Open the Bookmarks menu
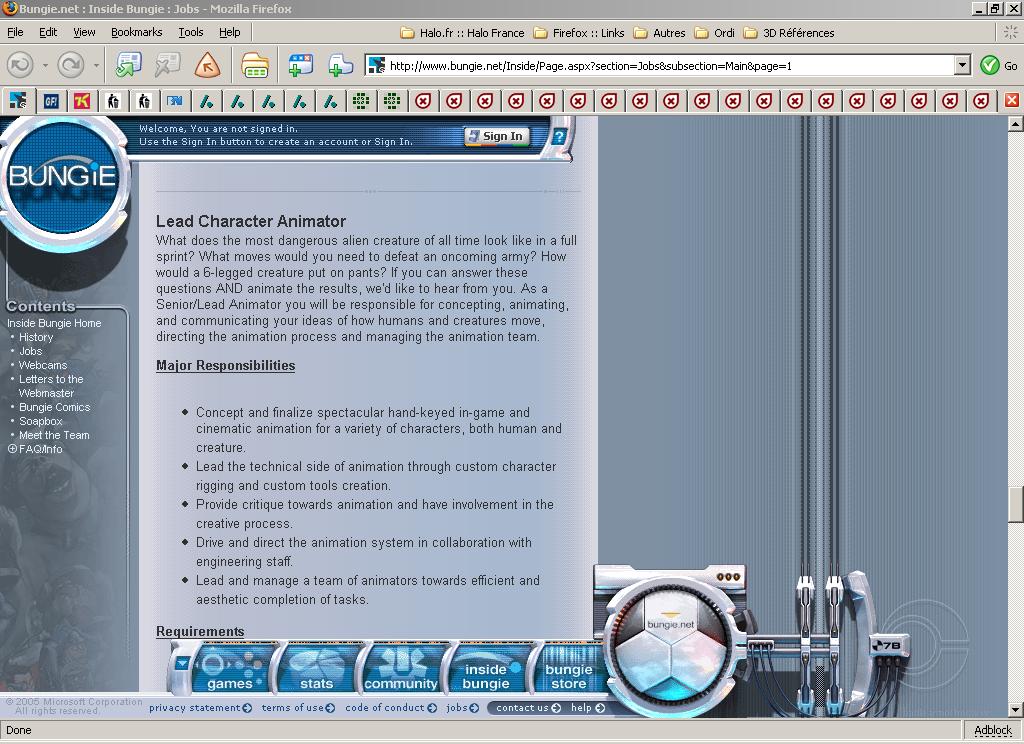 [136, 32]
